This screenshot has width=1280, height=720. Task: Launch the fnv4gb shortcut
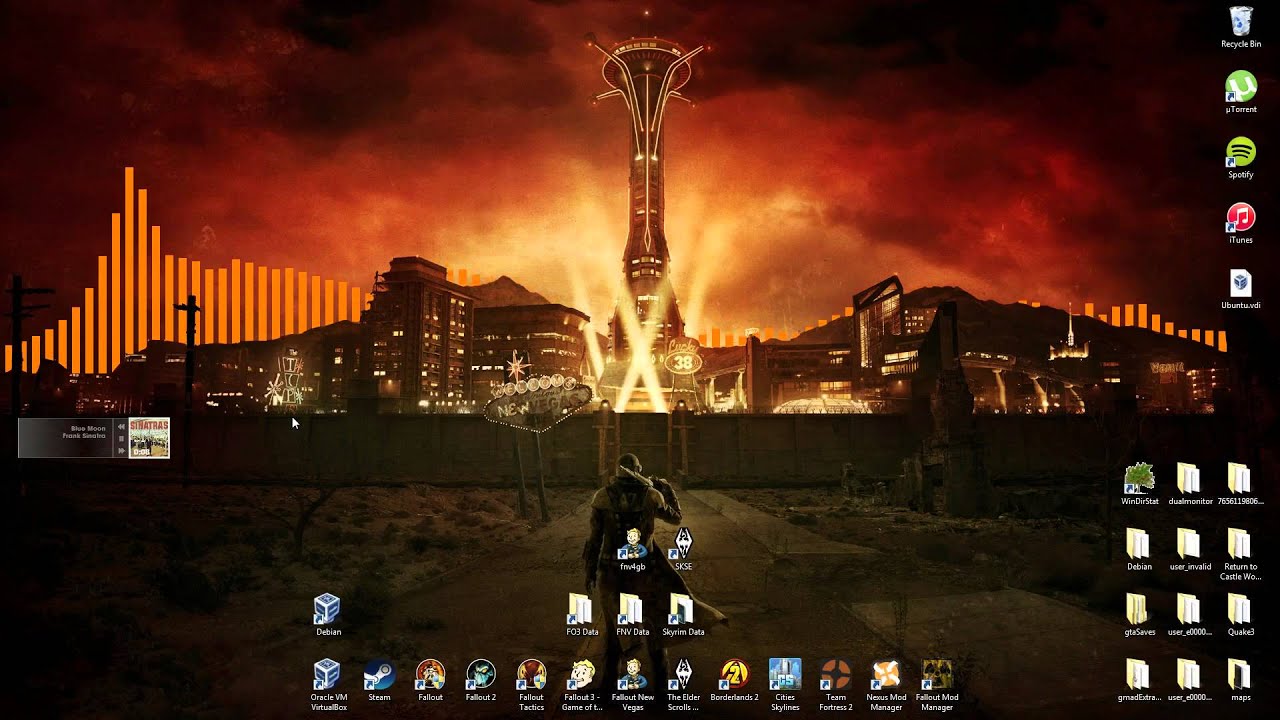632,549
